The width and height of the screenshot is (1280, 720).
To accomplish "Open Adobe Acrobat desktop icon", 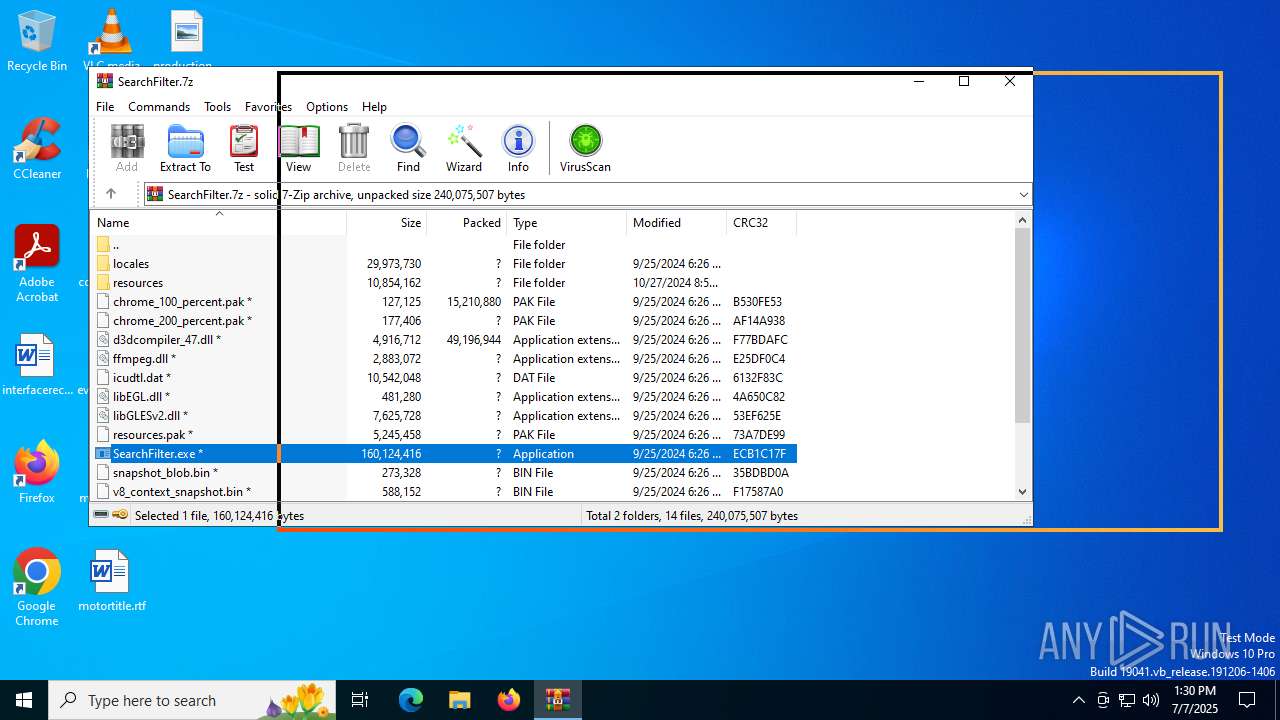I will 37,264.
